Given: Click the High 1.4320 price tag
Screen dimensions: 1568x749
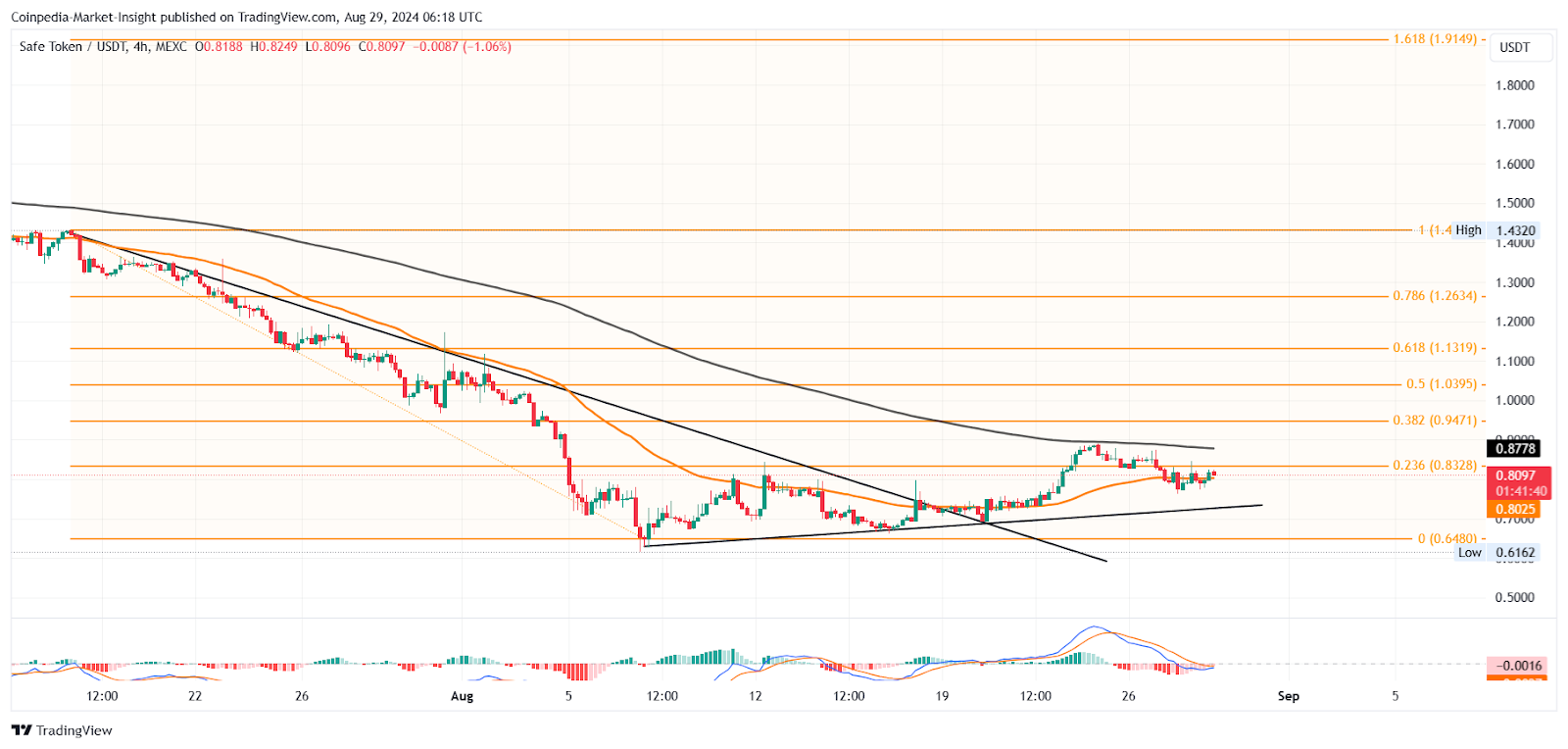Looking at the screenshot, I should (1496, 230).
